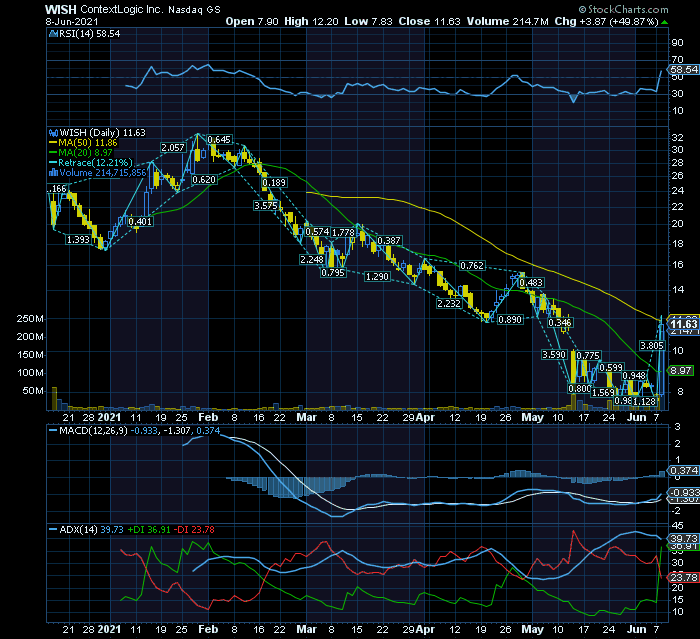Image resolution: width=700 pixels, height=639 pixels.
Task: Click the 100M volume axis label
Action: (30, 373)
